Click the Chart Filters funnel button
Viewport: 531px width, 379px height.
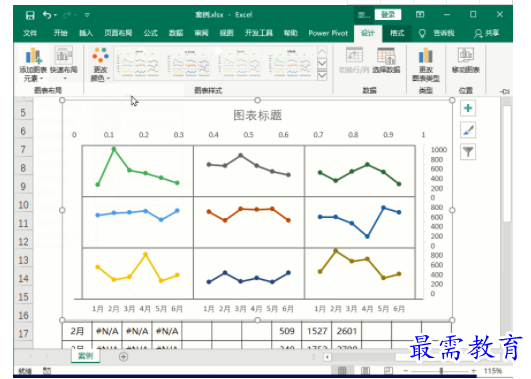(468, 152)
